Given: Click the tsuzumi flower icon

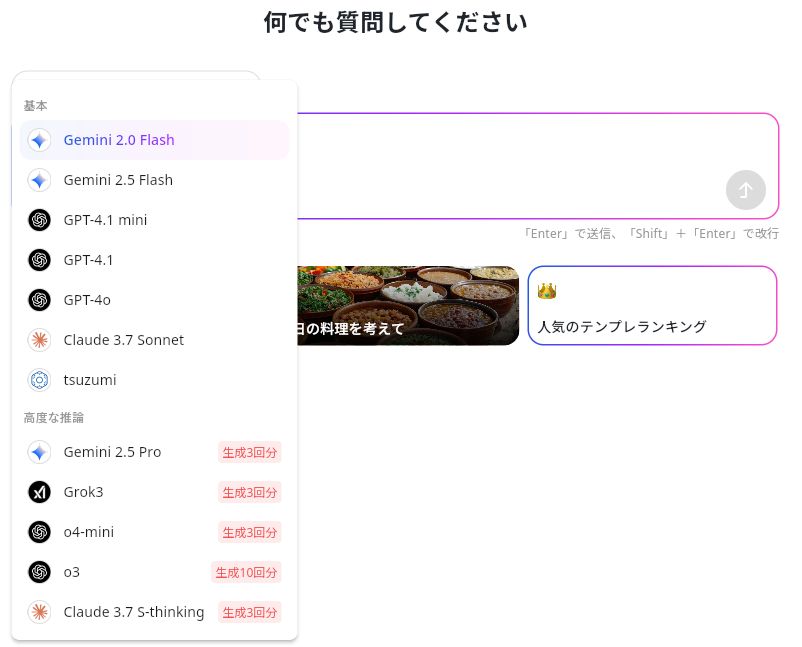Looking at the screenshot, I should (x=39, y=380).
